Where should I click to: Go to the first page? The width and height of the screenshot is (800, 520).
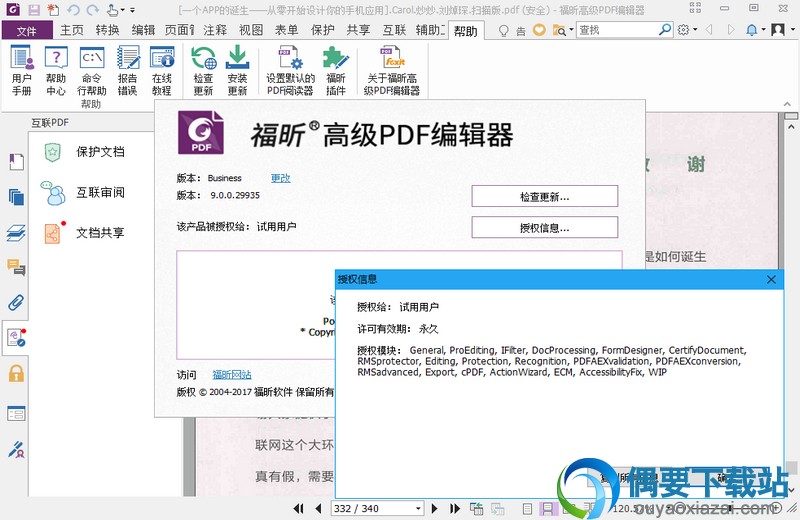pyautogui.click(x=298, y=508)
